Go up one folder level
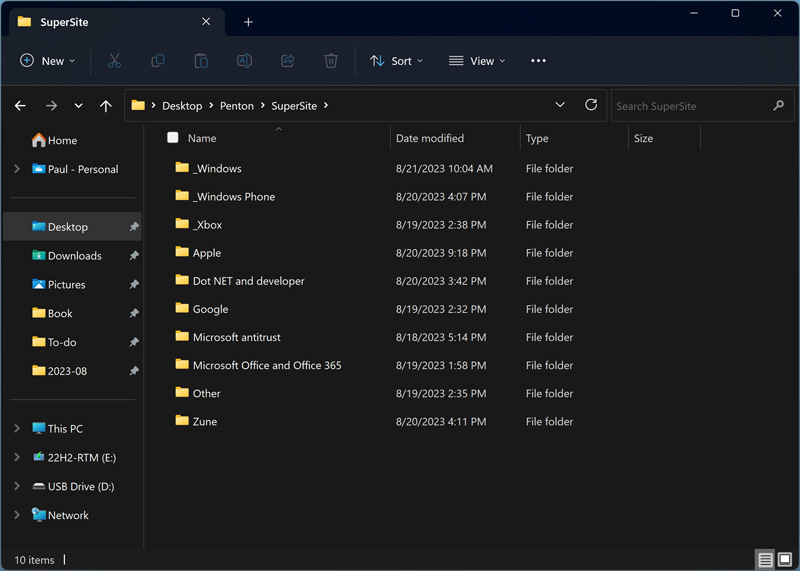The height and width of the screenshot is (571, 800). point(106,106)
